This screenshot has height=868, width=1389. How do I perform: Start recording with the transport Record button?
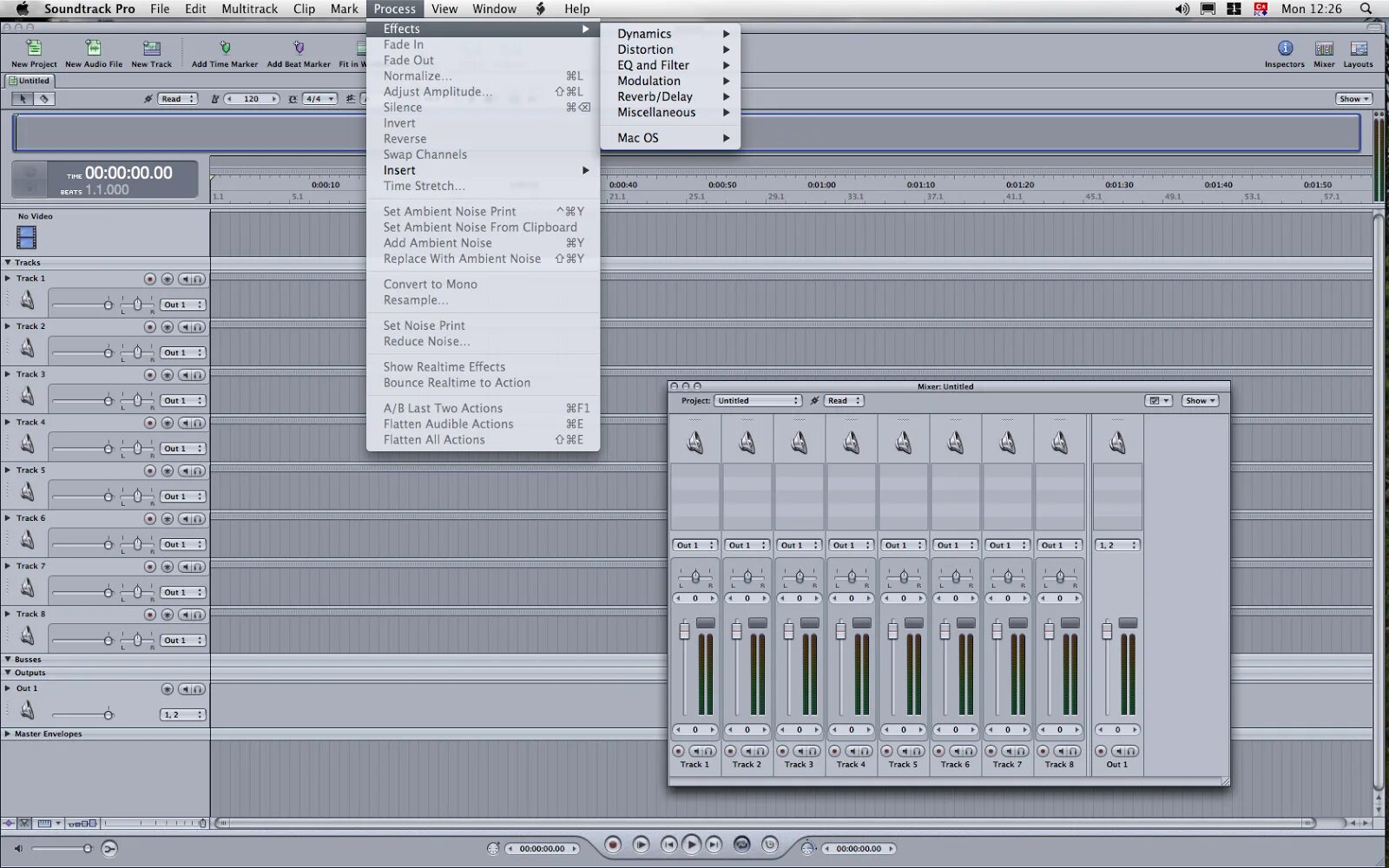pos(613,845)
